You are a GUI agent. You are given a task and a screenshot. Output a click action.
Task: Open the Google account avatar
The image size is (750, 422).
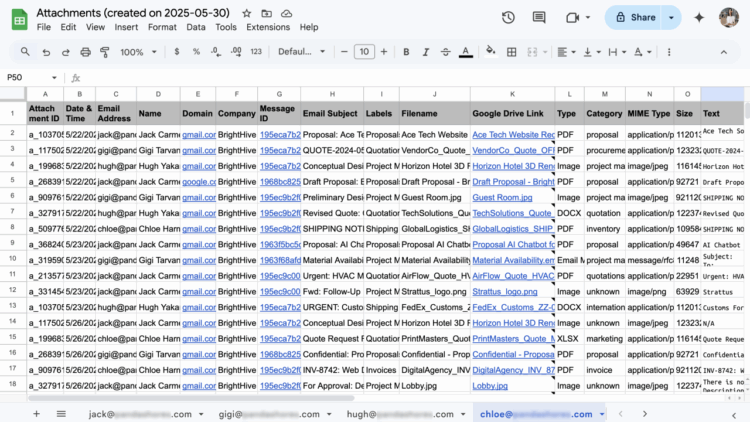729,18
